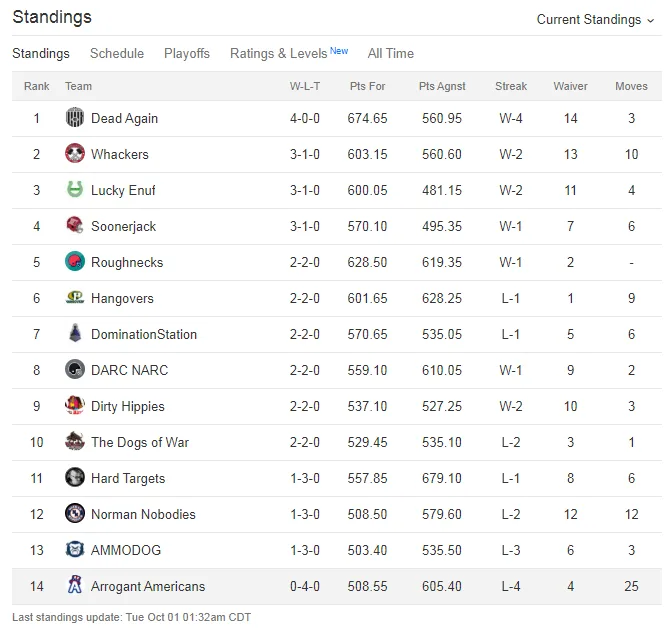Click the DARC NARC gray helmet icon
The image size is (666, 629).
point(75,370)
